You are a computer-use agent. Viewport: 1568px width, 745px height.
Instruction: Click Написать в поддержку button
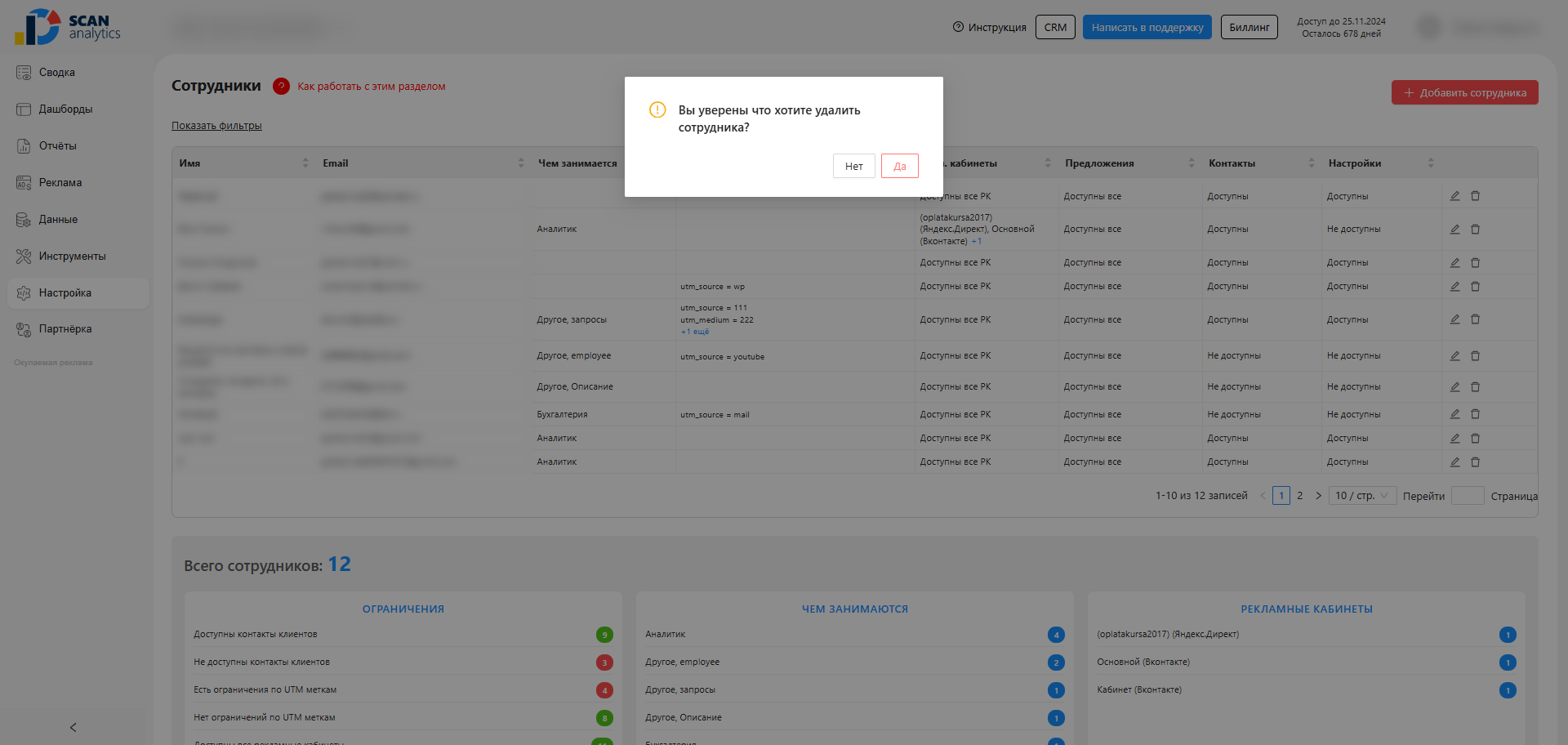point(1147,27)
